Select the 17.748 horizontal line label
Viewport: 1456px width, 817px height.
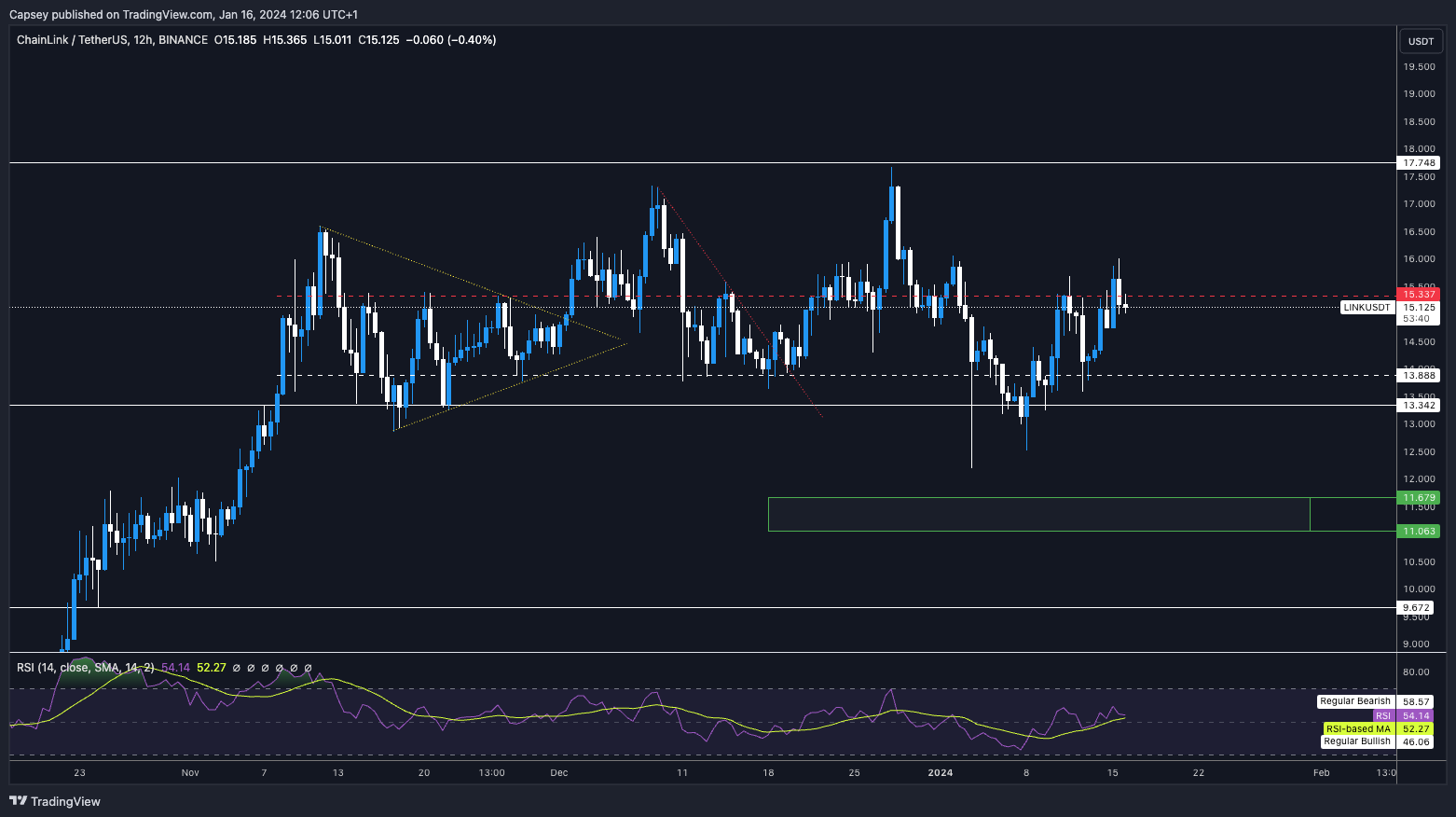point(1420,163)
